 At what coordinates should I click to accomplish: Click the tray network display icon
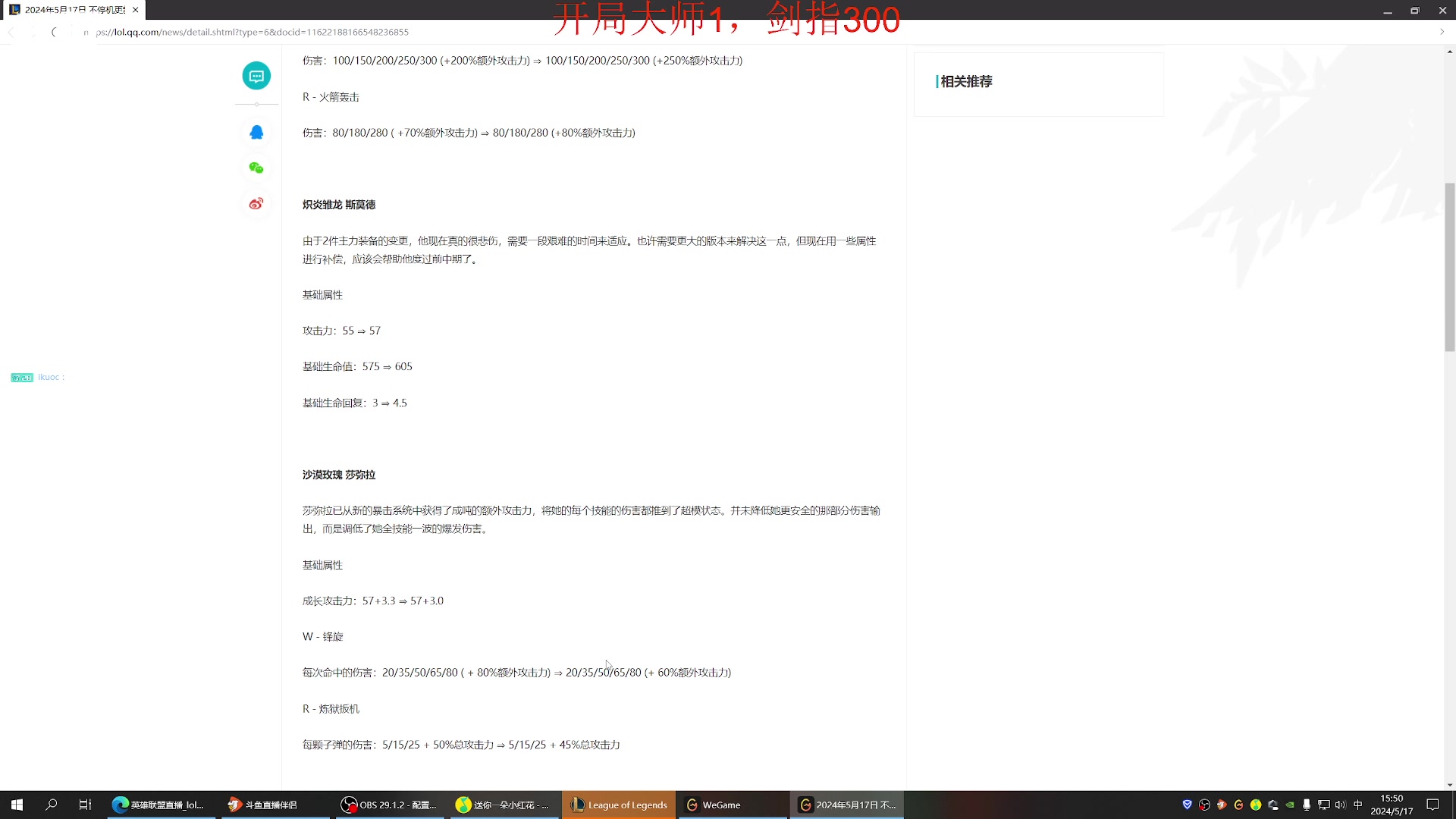coord(1324,805)
